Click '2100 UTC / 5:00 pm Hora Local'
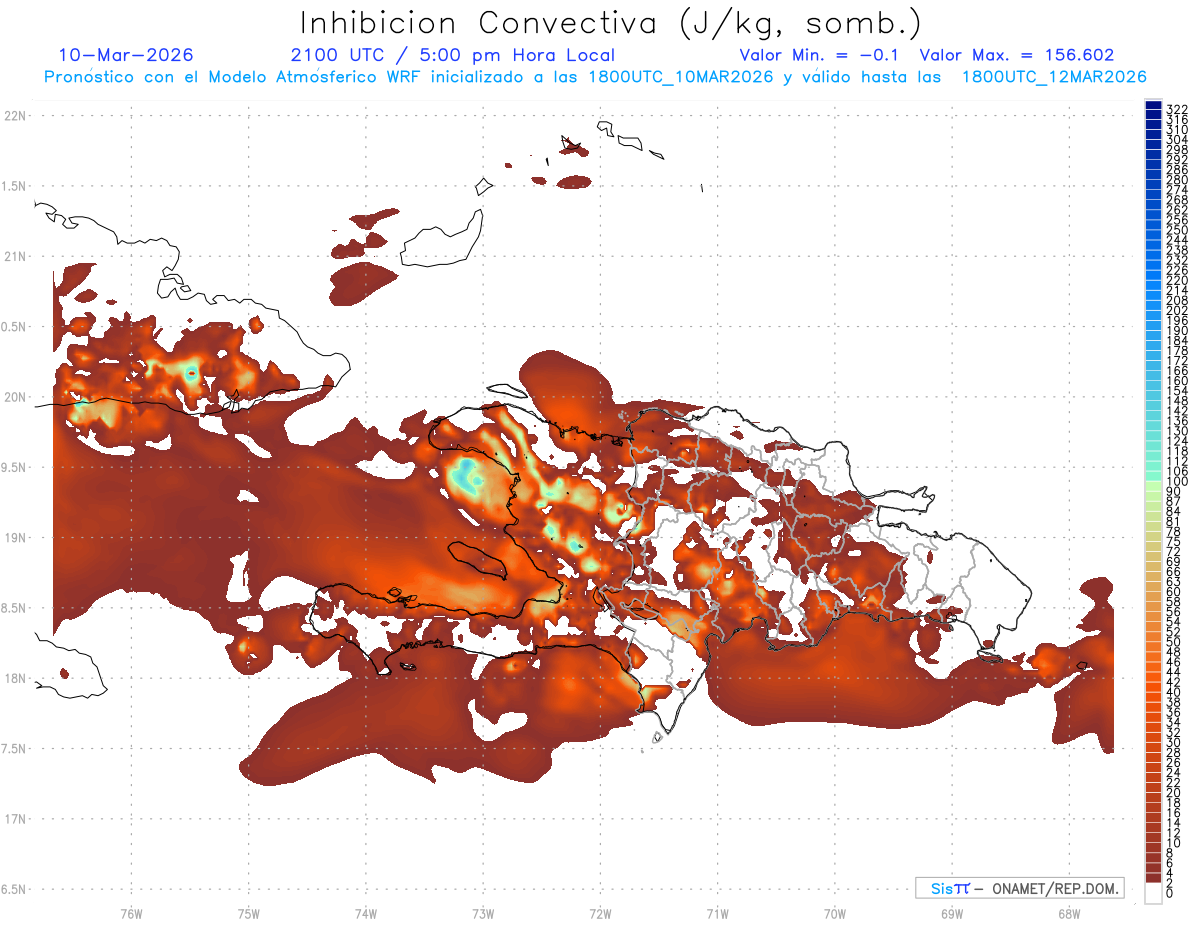1200x927 pixels. [x=453, y=56]
